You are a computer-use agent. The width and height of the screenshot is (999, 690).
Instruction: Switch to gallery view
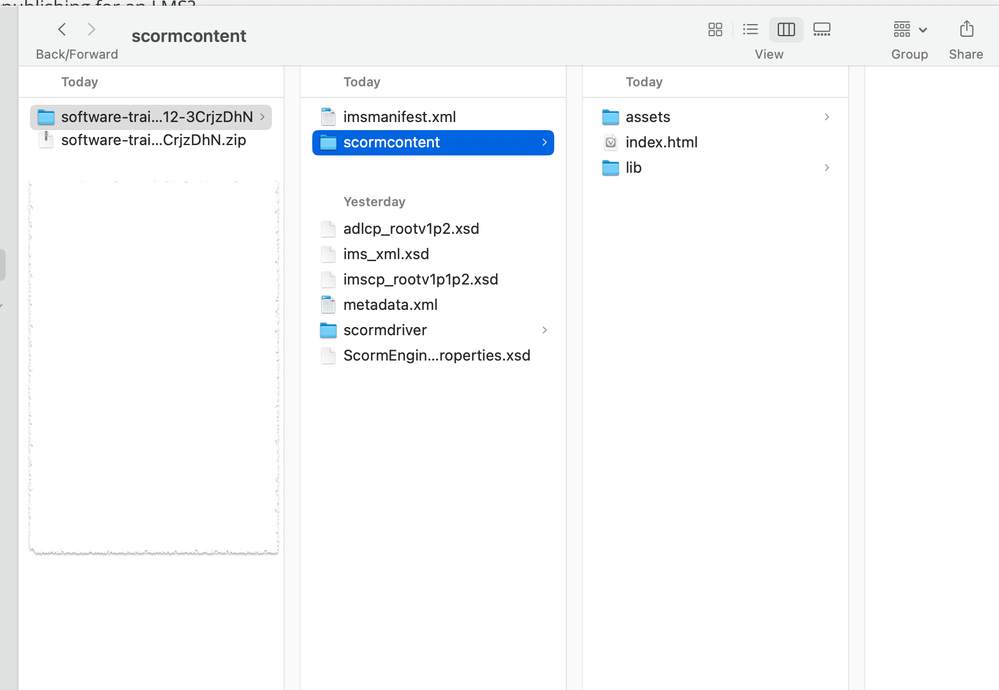click(822, 30)
